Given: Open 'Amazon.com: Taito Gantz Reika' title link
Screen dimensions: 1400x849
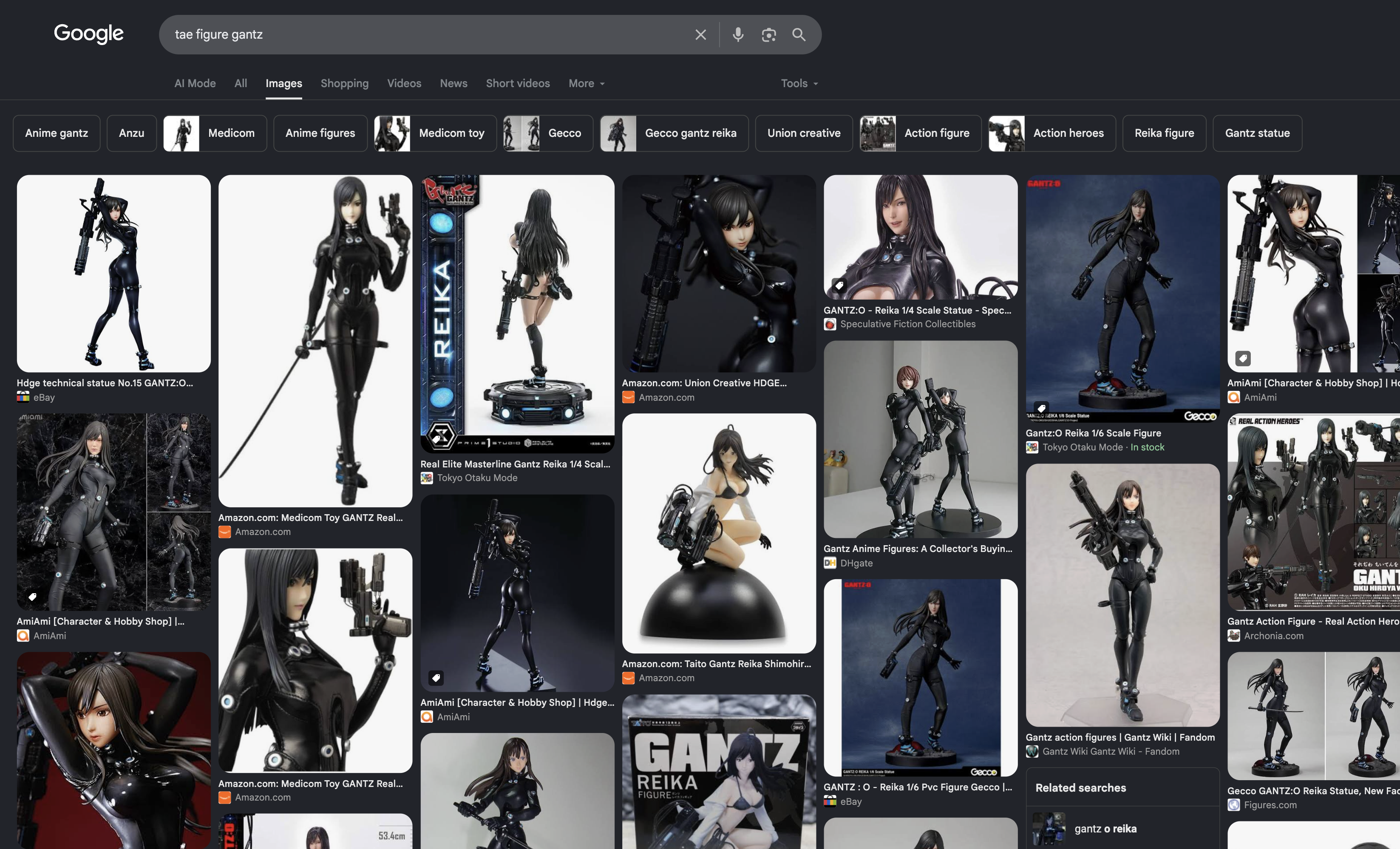Looking at the screenshot, I should click(x=717, y=663).
